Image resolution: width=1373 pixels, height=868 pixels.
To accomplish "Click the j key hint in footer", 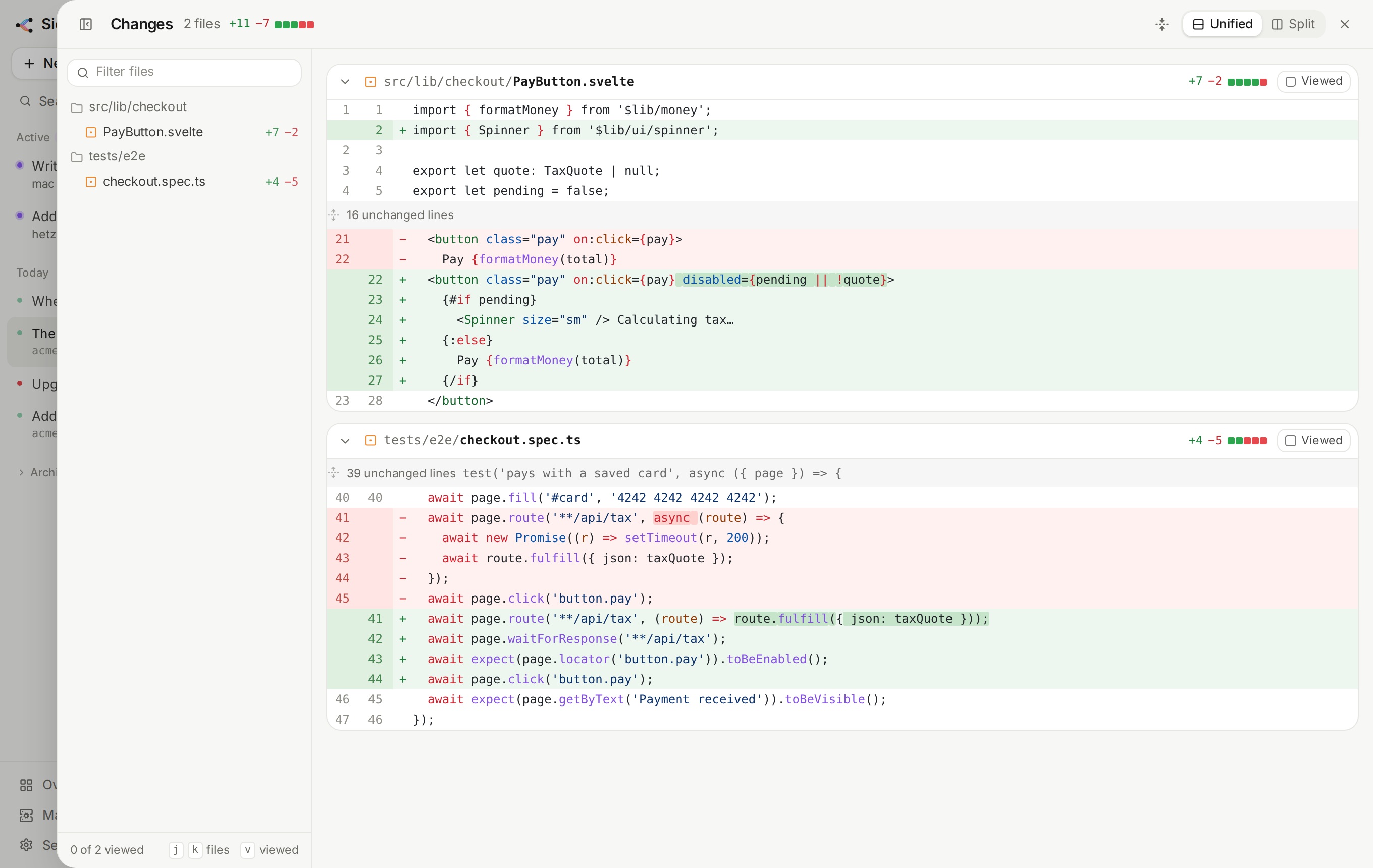I will (176, 850).
